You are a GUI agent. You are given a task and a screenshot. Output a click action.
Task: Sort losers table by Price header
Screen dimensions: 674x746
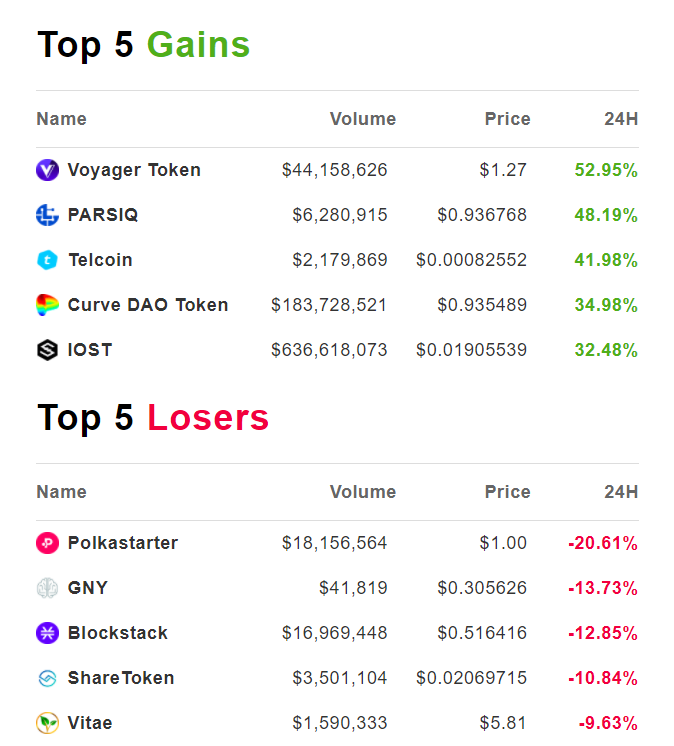pos(507,492)
